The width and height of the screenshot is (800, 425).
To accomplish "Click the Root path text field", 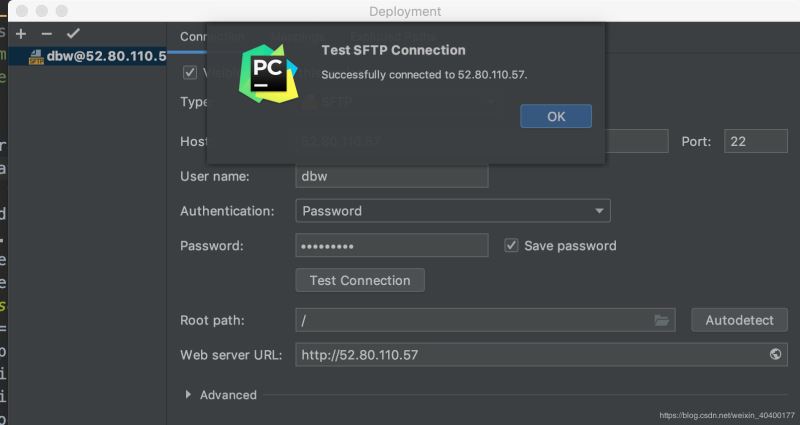I will [470, 320].
